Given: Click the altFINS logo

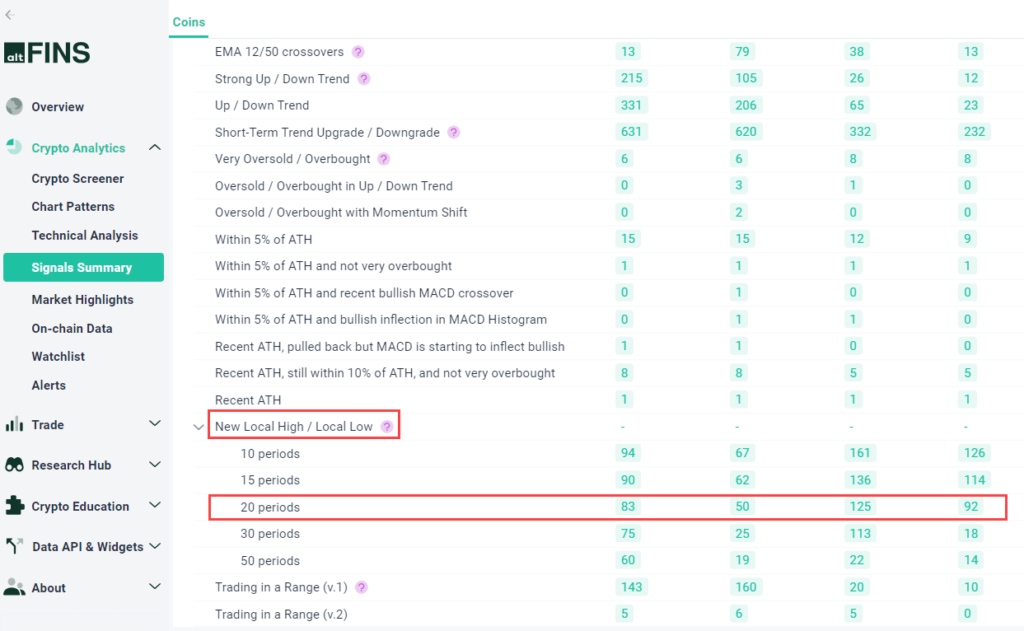Looking at the screenshot, I should [47, 53].
